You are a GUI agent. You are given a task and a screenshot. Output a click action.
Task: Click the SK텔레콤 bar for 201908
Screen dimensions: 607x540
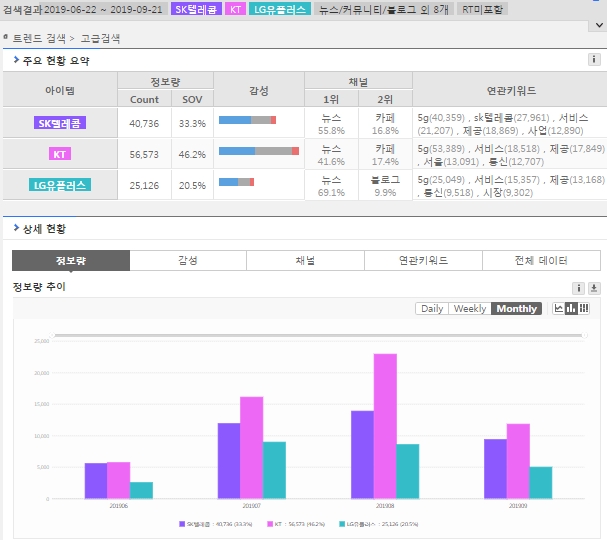coord(362,455)
